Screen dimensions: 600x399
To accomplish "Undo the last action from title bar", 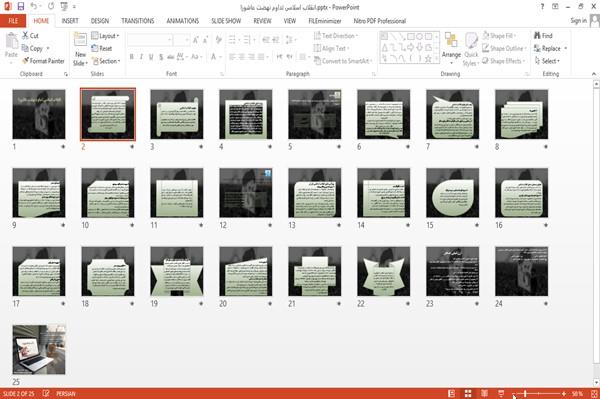I will point(34,6).
